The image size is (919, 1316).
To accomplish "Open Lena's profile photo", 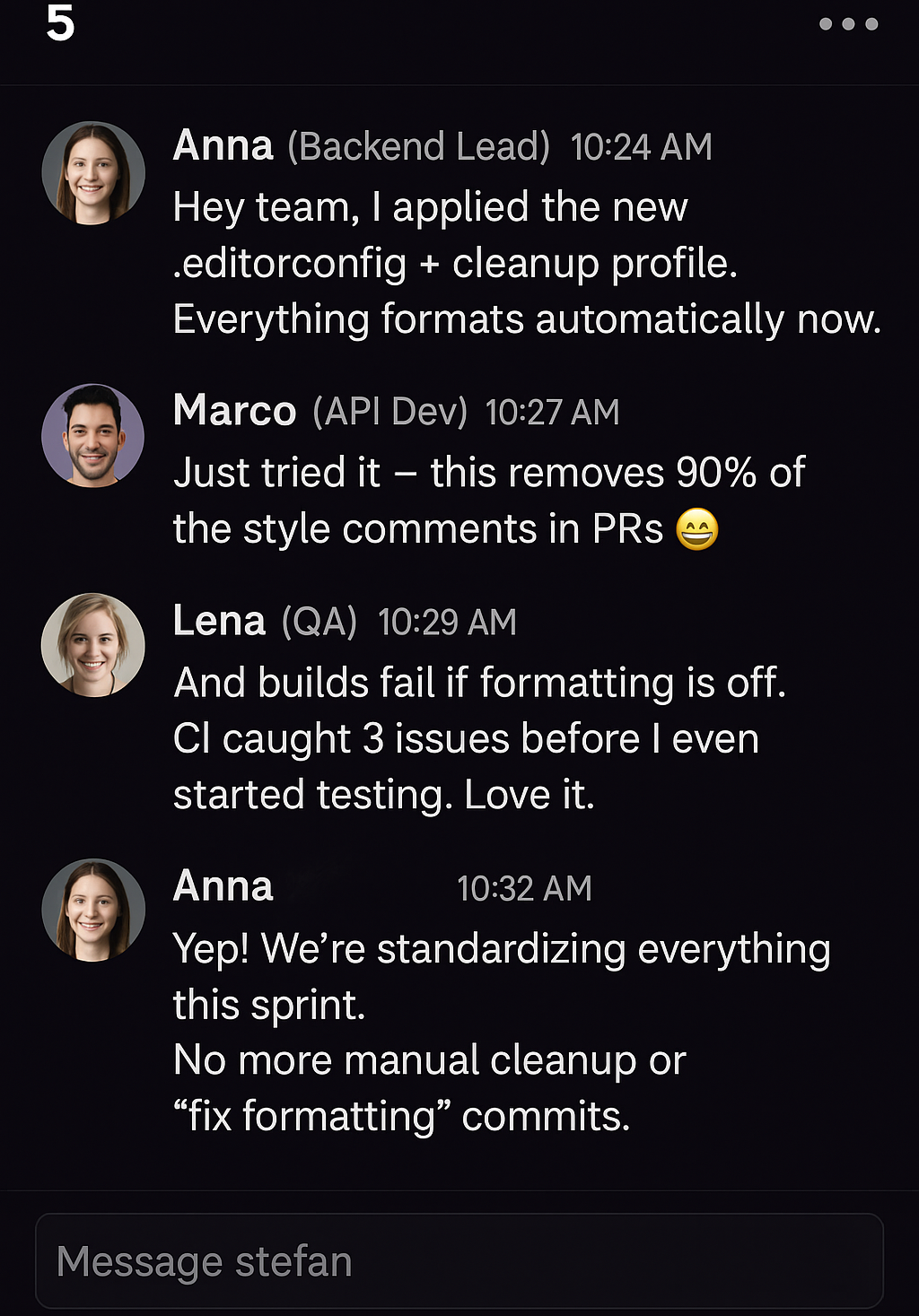I will point(93,643).
